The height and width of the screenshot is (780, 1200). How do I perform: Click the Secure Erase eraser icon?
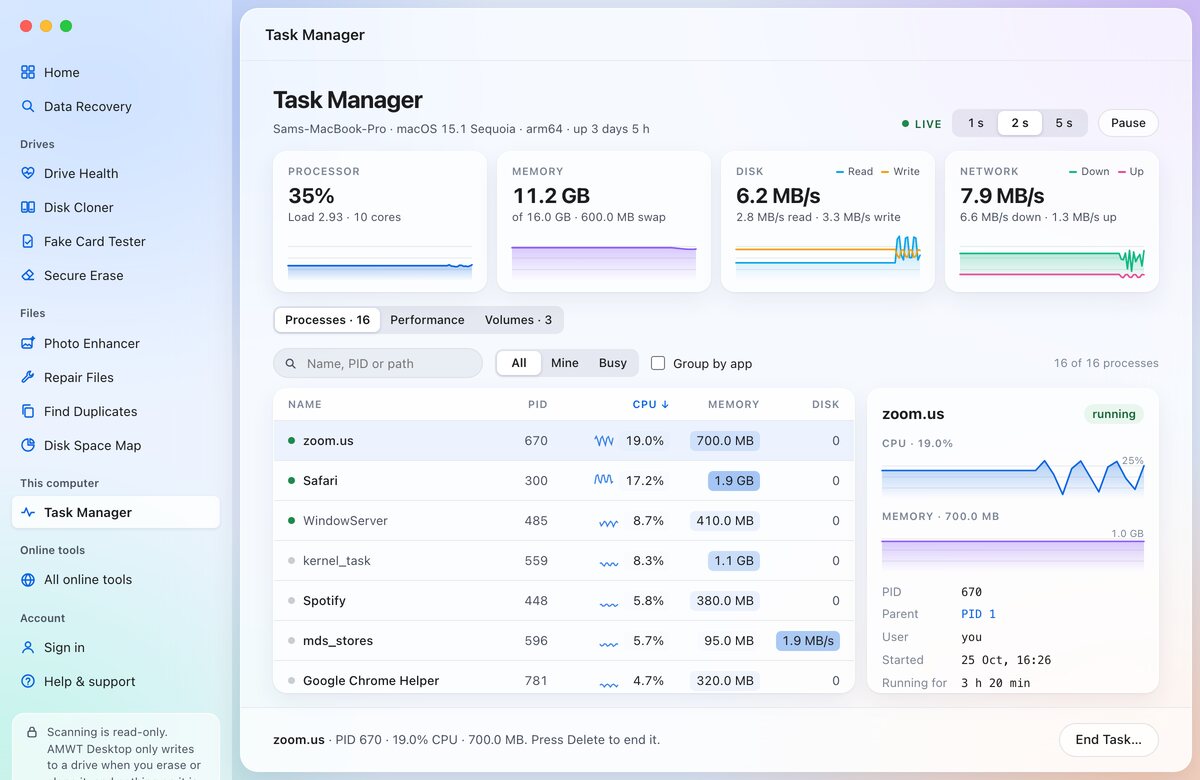pos(28,275)
